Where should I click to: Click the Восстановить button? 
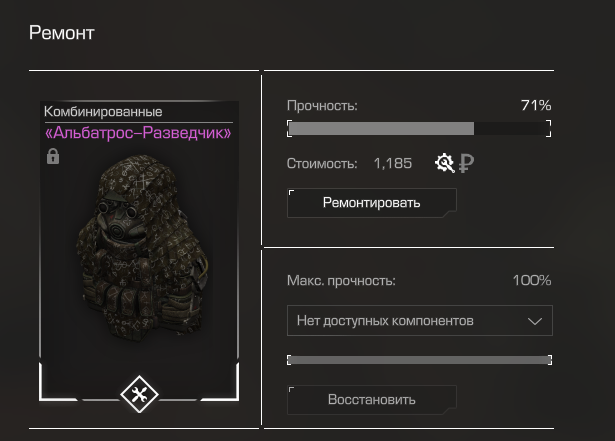coord(372,400)
